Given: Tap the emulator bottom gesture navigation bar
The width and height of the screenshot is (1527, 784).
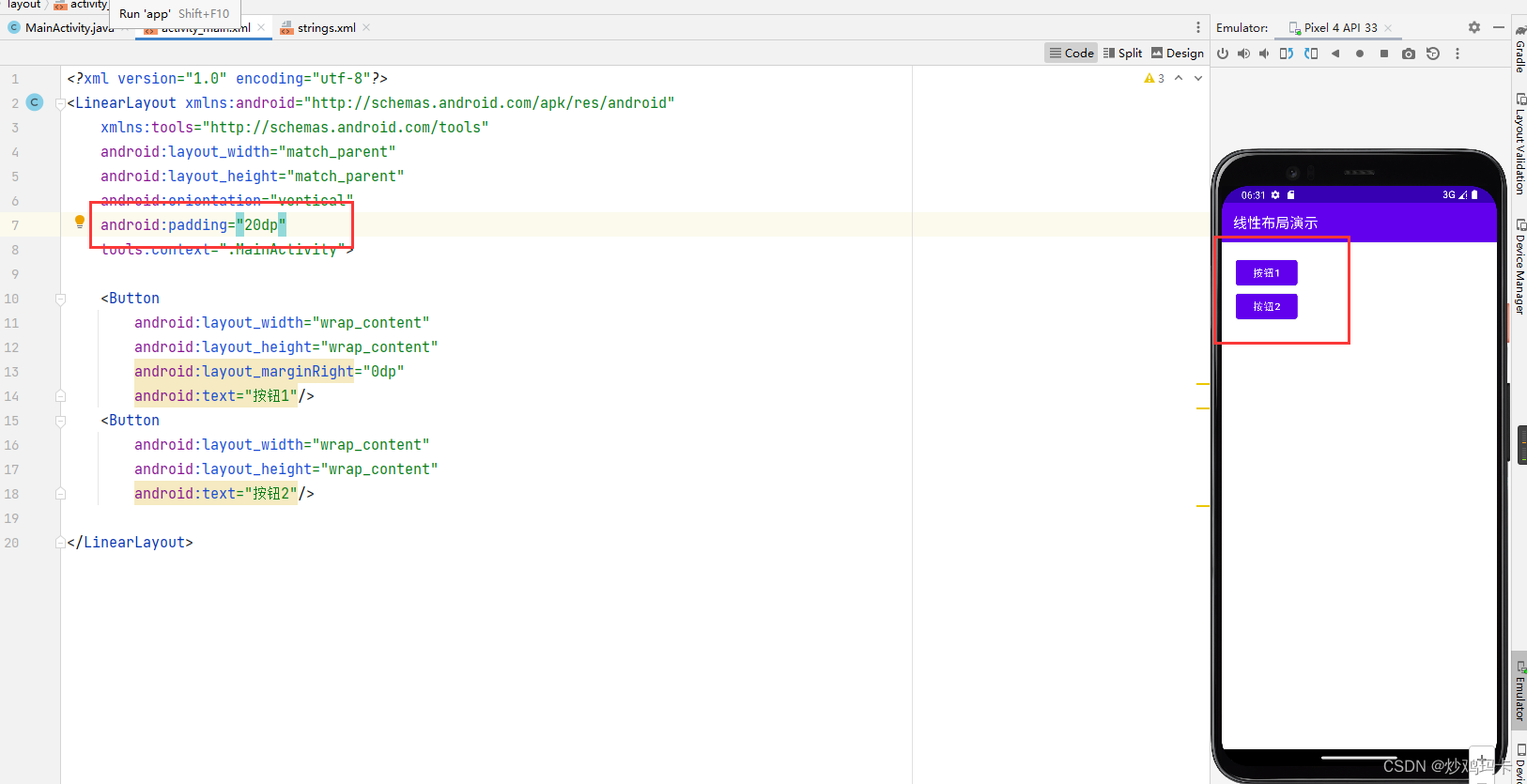Looking at the screenshot, I should tap(1359, 757).
